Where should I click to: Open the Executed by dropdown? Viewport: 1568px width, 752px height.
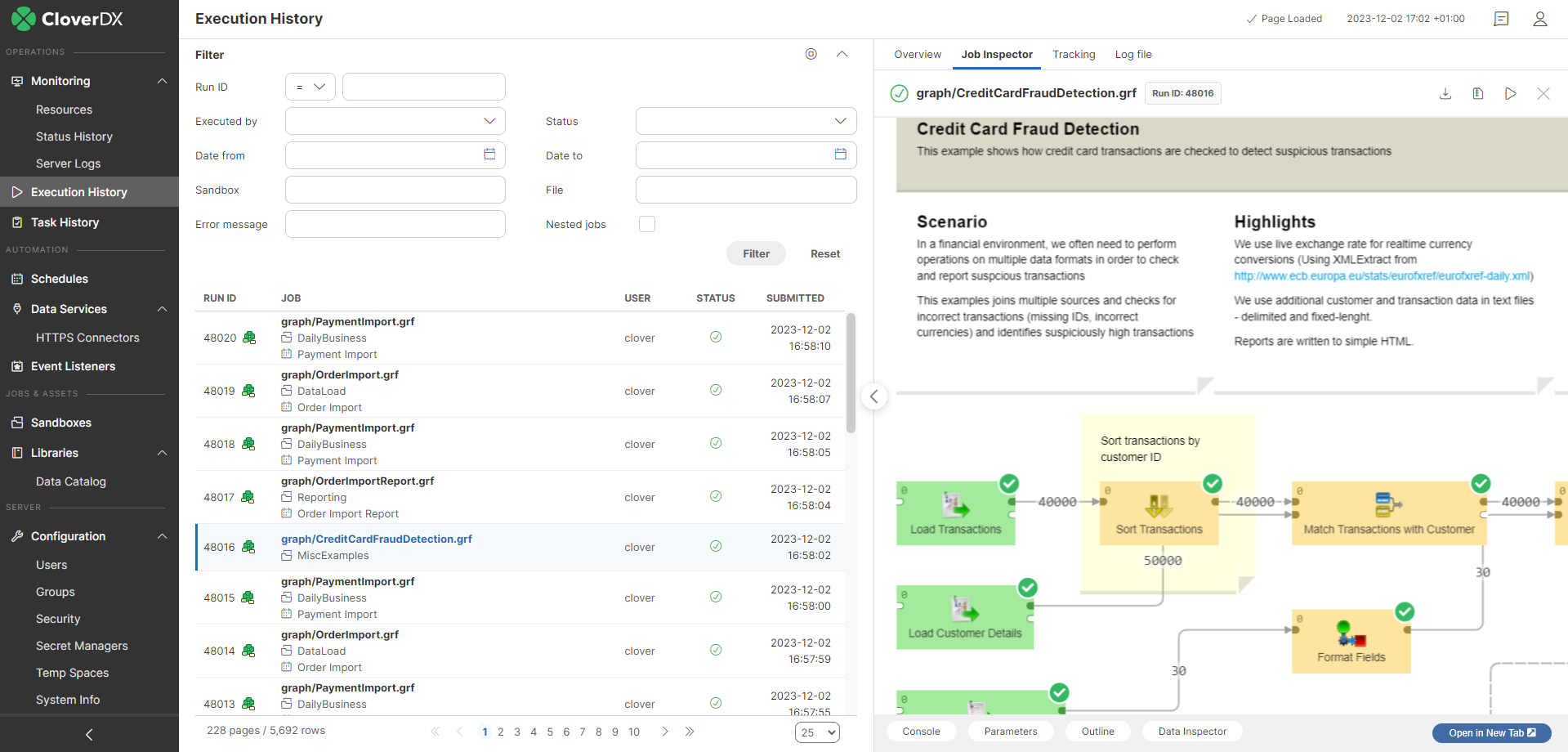[395, 121]
